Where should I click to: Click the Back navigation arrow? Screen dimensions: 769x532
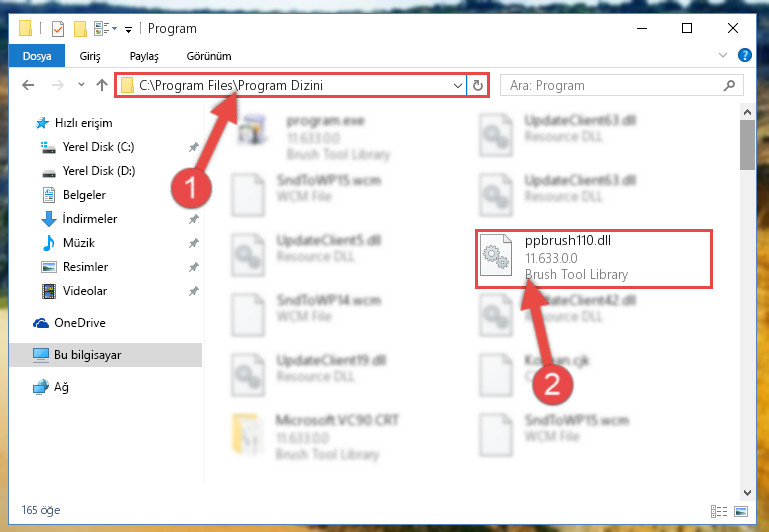(x=28, y=85)
